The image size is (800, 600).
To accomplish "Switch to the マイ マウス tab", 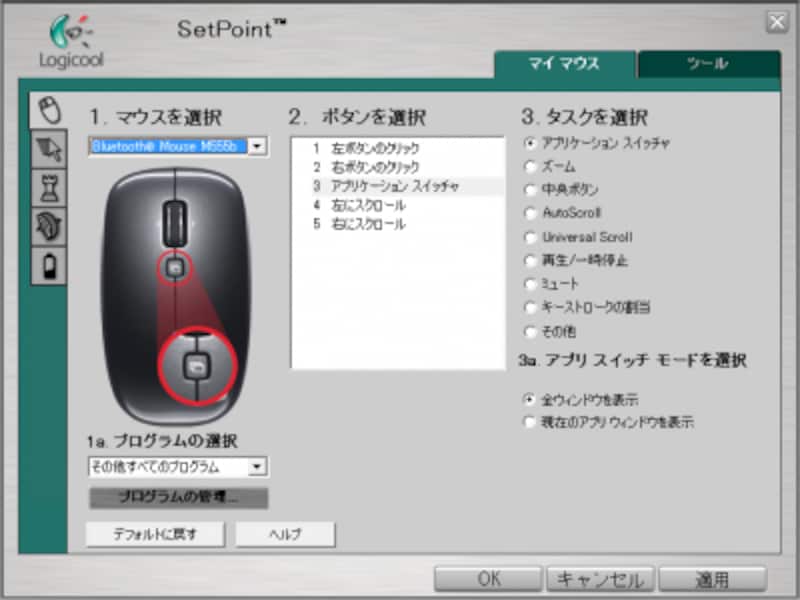I will [565, 64].
